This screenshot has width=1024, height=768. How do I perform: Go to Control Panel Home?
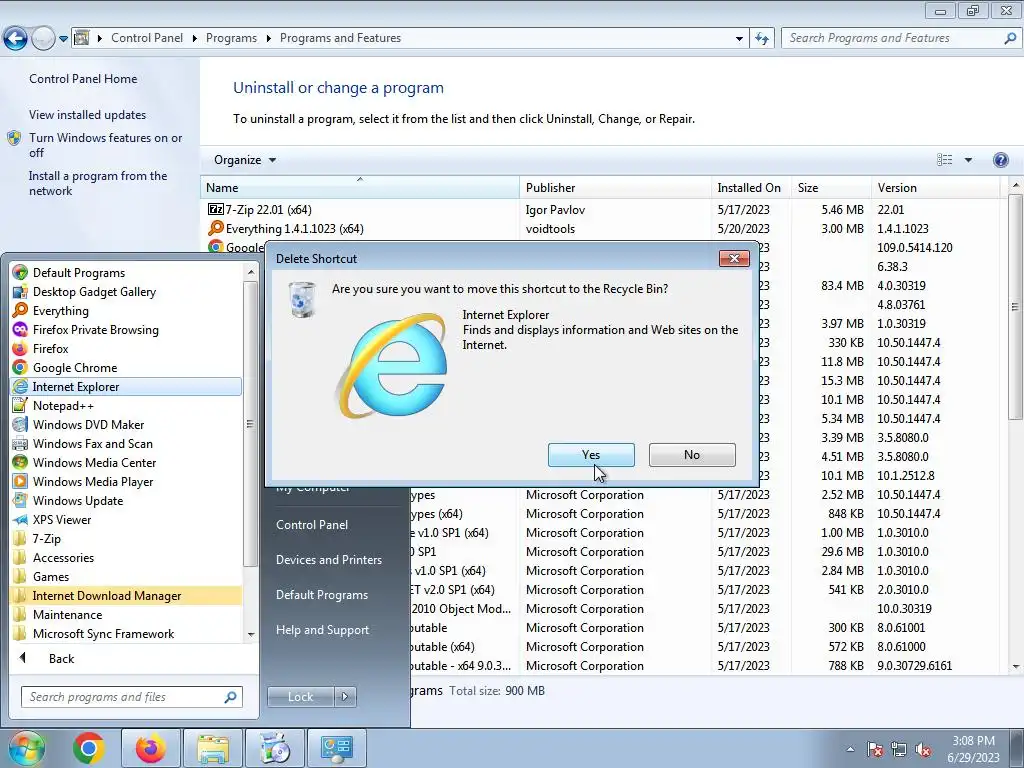pyautogui.click(x=83, y=78)
